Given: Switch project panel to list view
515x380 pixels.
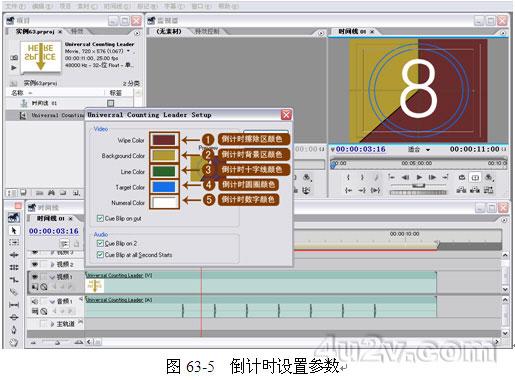Looking at the screenshot, I should tap(12, 193).
